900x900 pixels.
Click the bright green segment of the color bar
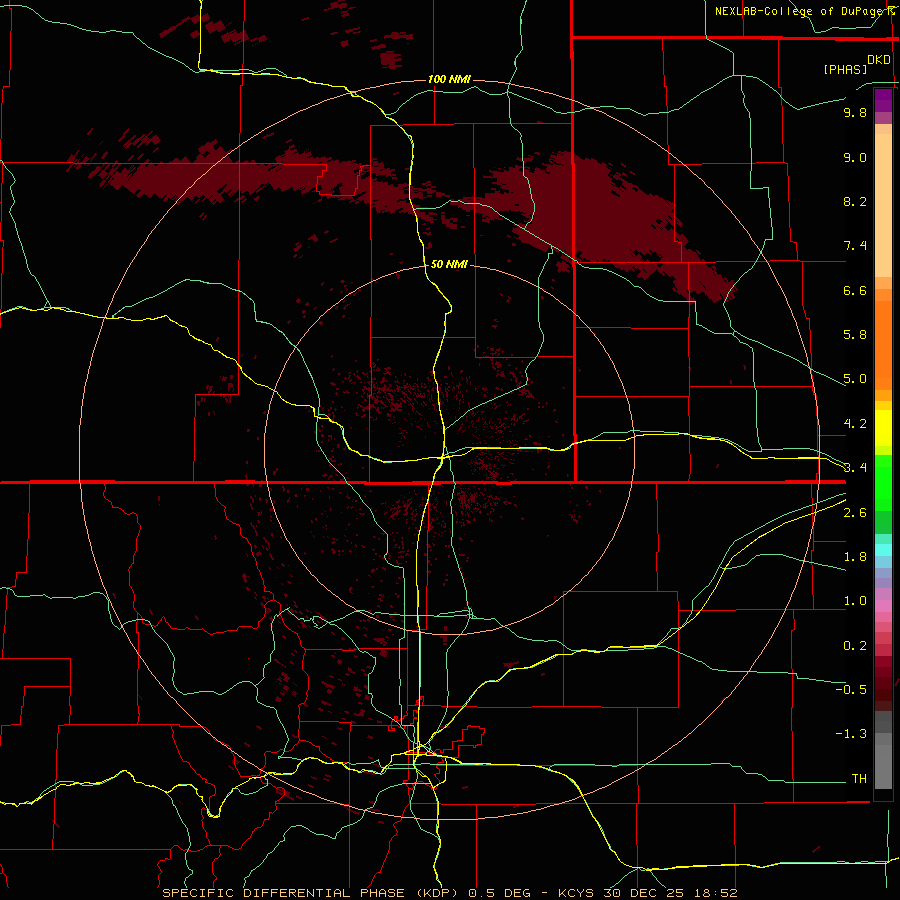pos(883,482)
